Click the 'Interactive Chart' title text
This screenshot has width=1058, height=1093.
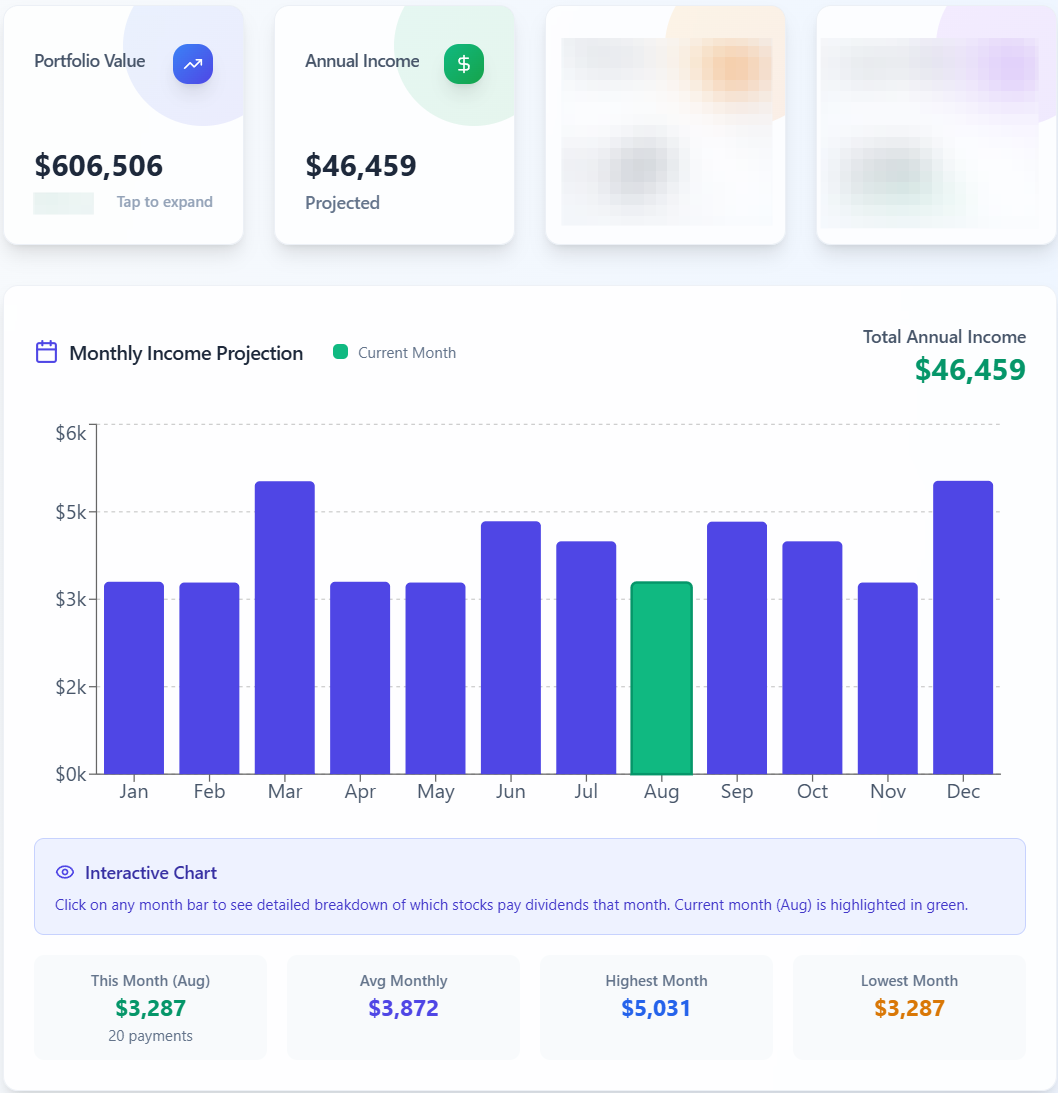(151, 873)
